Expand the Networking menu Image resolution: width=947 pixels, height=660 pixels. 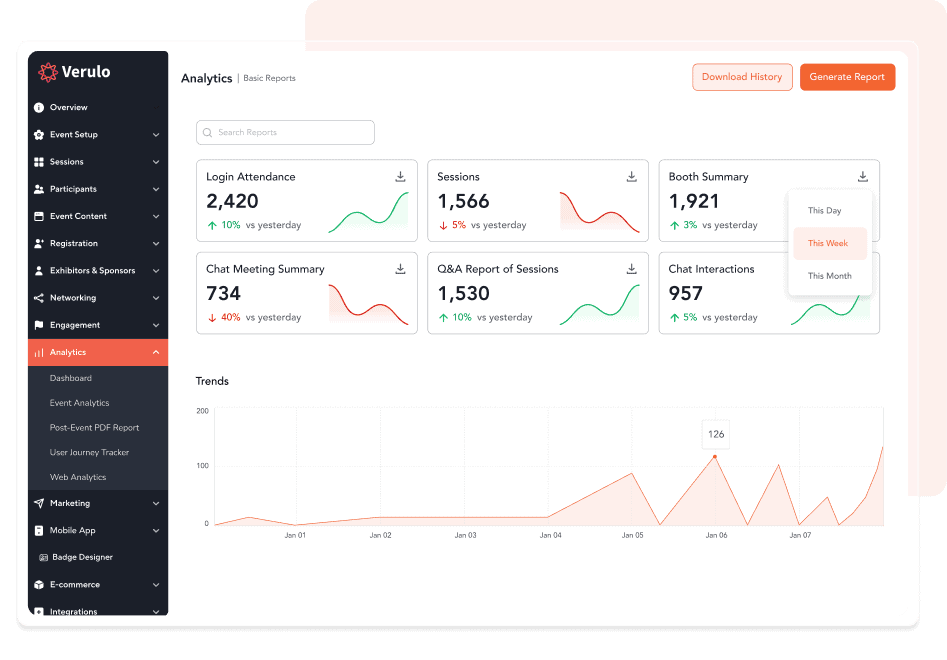(x=97, y=297)
